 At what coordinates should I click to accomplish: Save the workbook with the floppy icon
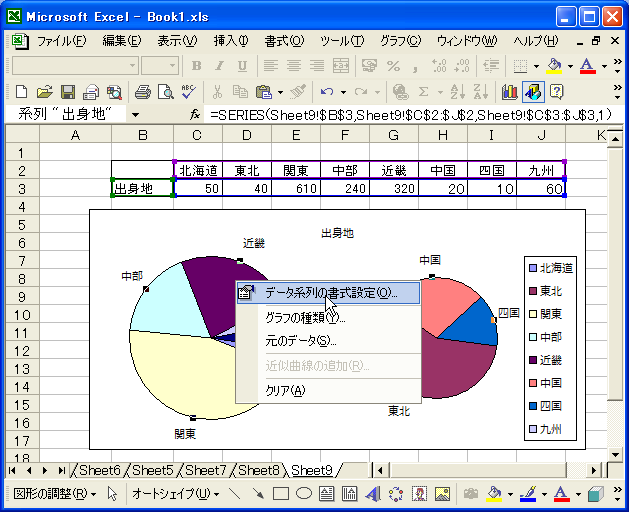point(68,92)
